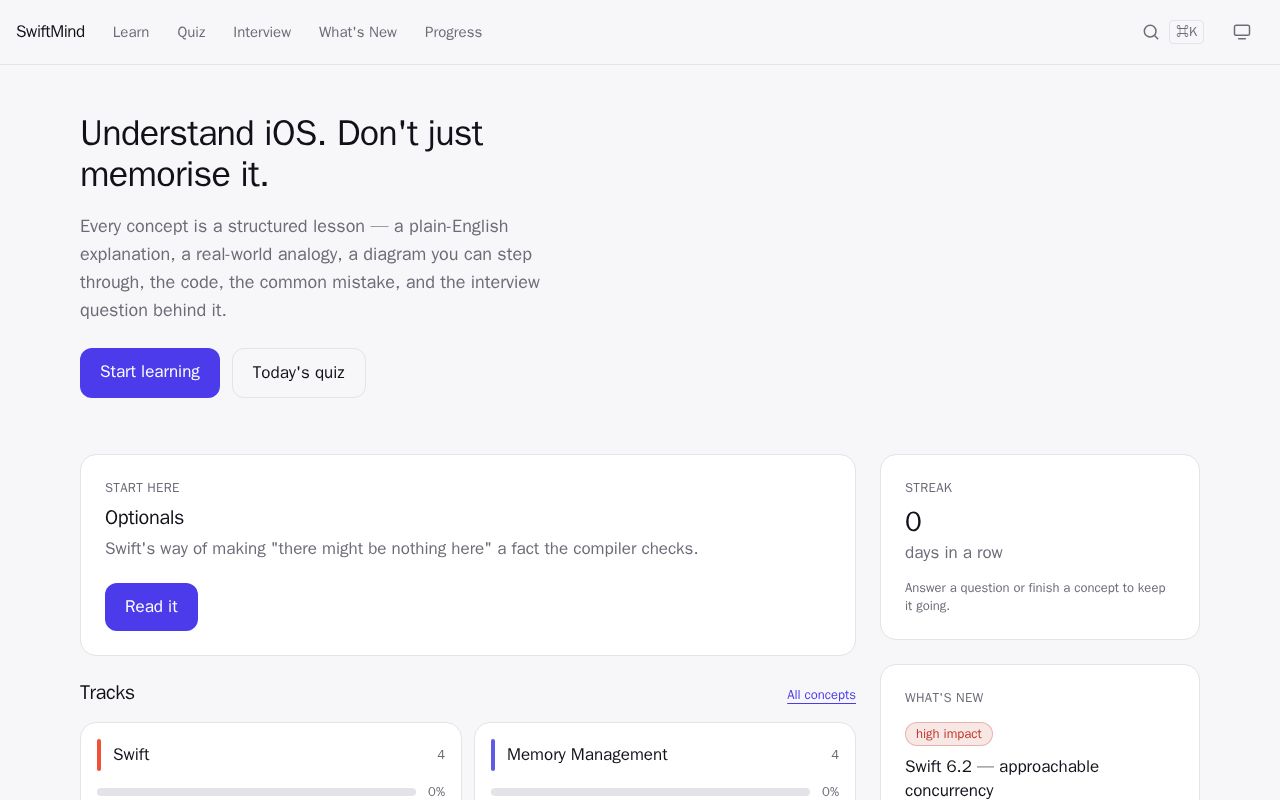Viewport: 1280px width, 800px height.
Task: View the Progress page
Action: [453, 32]
